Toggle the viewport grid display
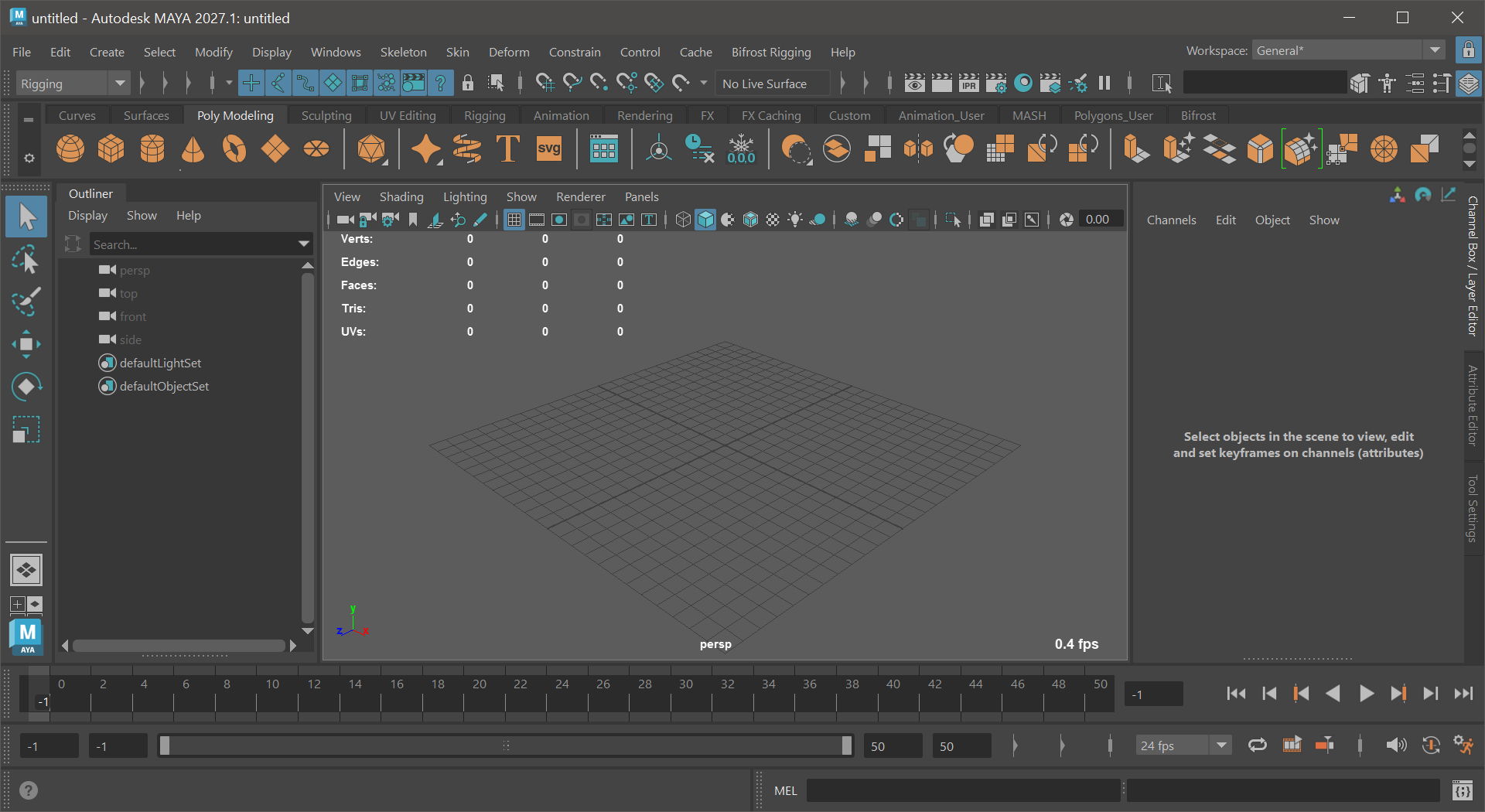Screen dimensions: 1485x812 pos(514,220)
